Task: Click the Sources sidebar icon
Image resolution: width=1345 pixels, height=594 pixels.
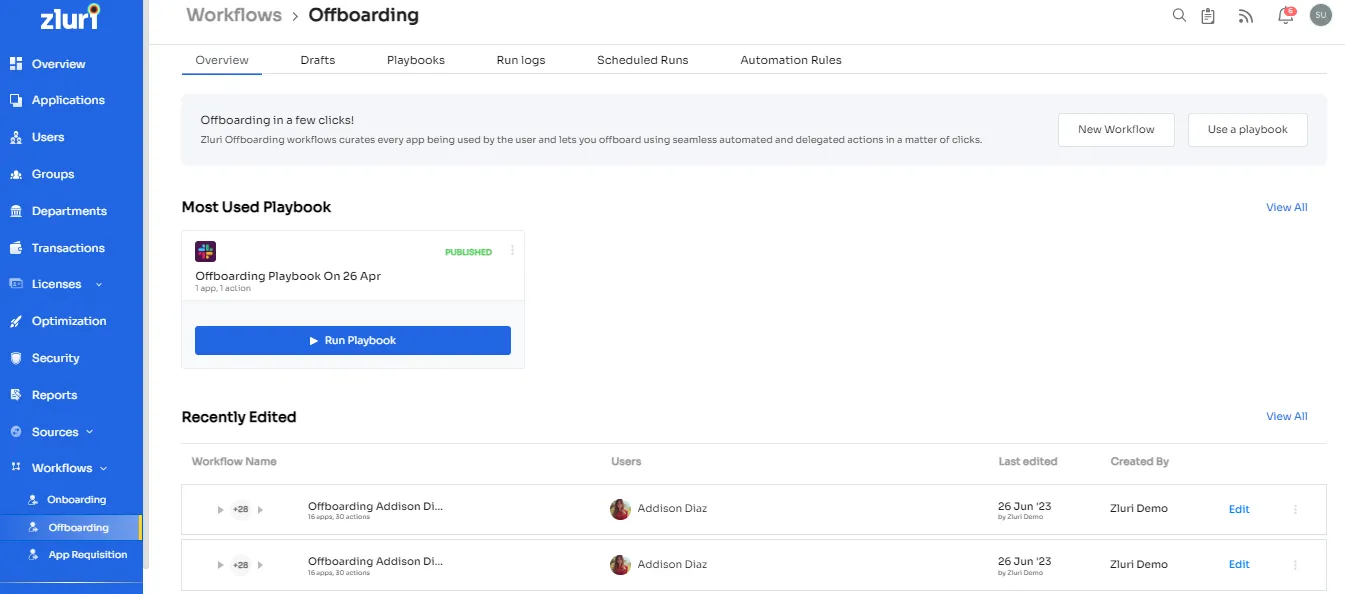Action: click(x=15, y=432)
